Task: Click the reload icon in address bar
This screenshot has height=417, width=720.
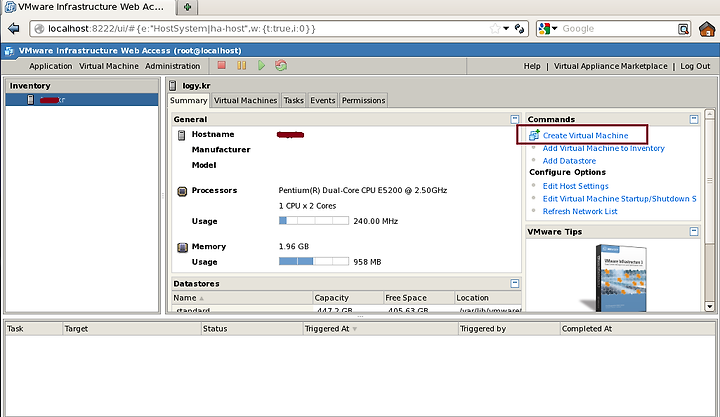Action: [519, 28]
